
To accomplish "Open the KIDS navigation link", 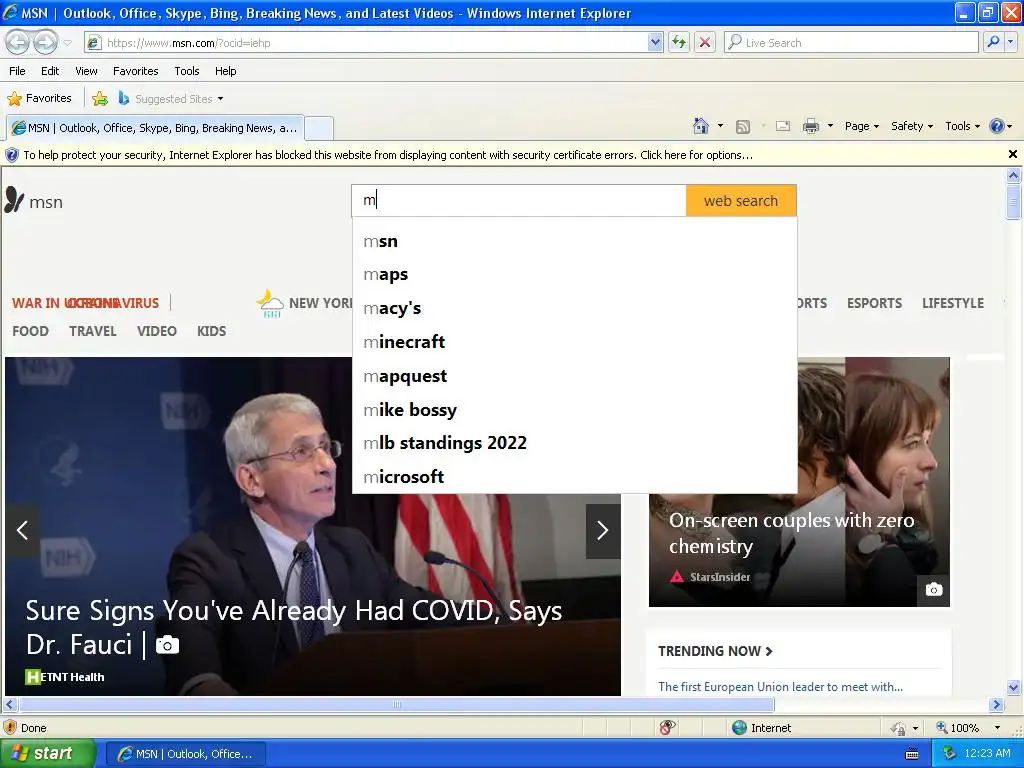I will (x=212, y=331).
